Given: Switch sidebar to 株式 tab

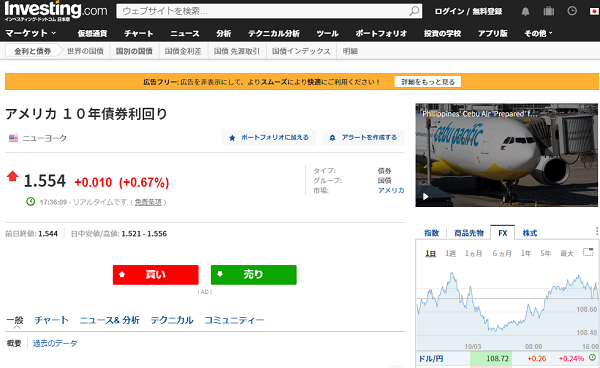Looking at the screenshot, I should coord(530,233).
